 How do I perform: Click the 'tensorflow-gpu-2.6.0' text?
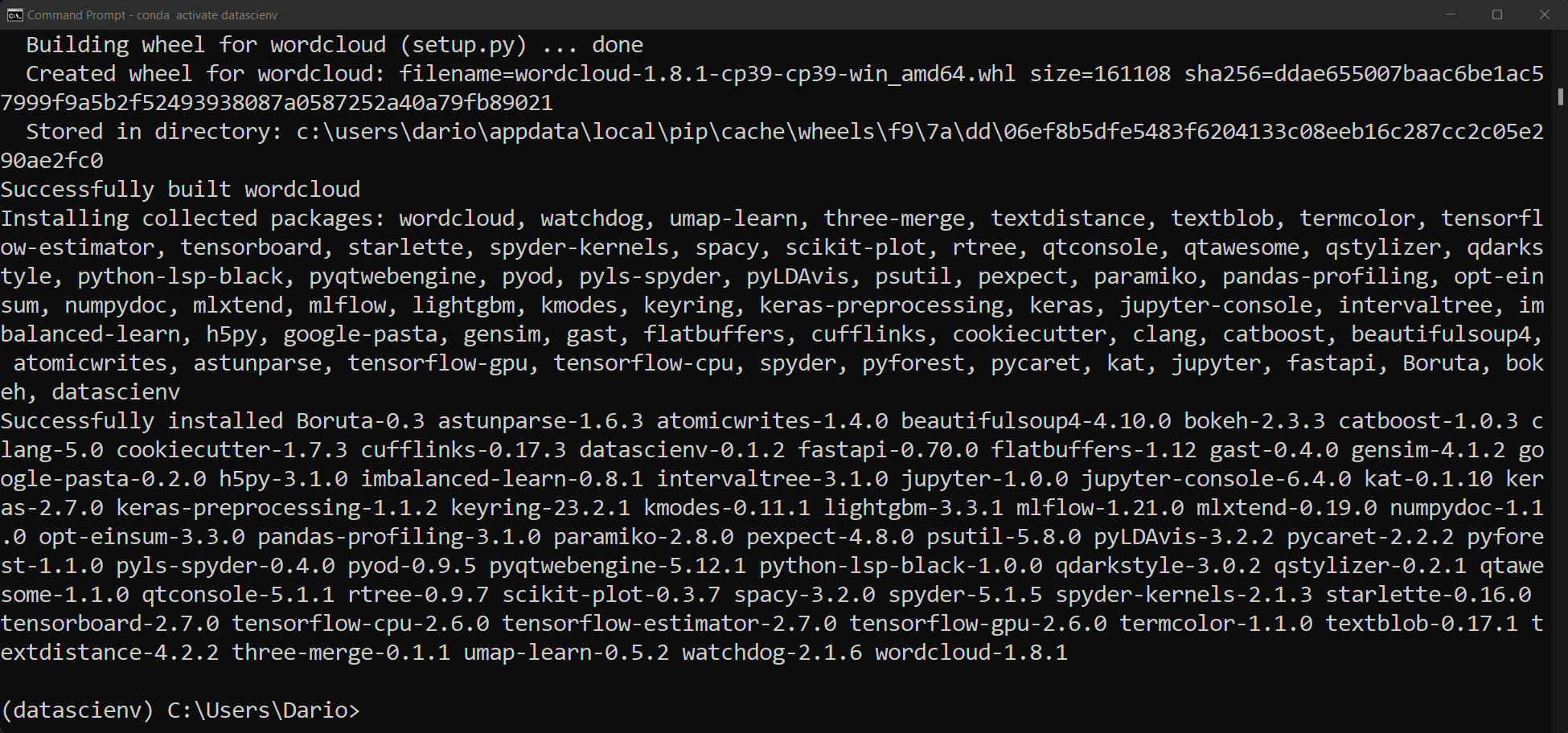pyautogui.click(x=978, y=624)
